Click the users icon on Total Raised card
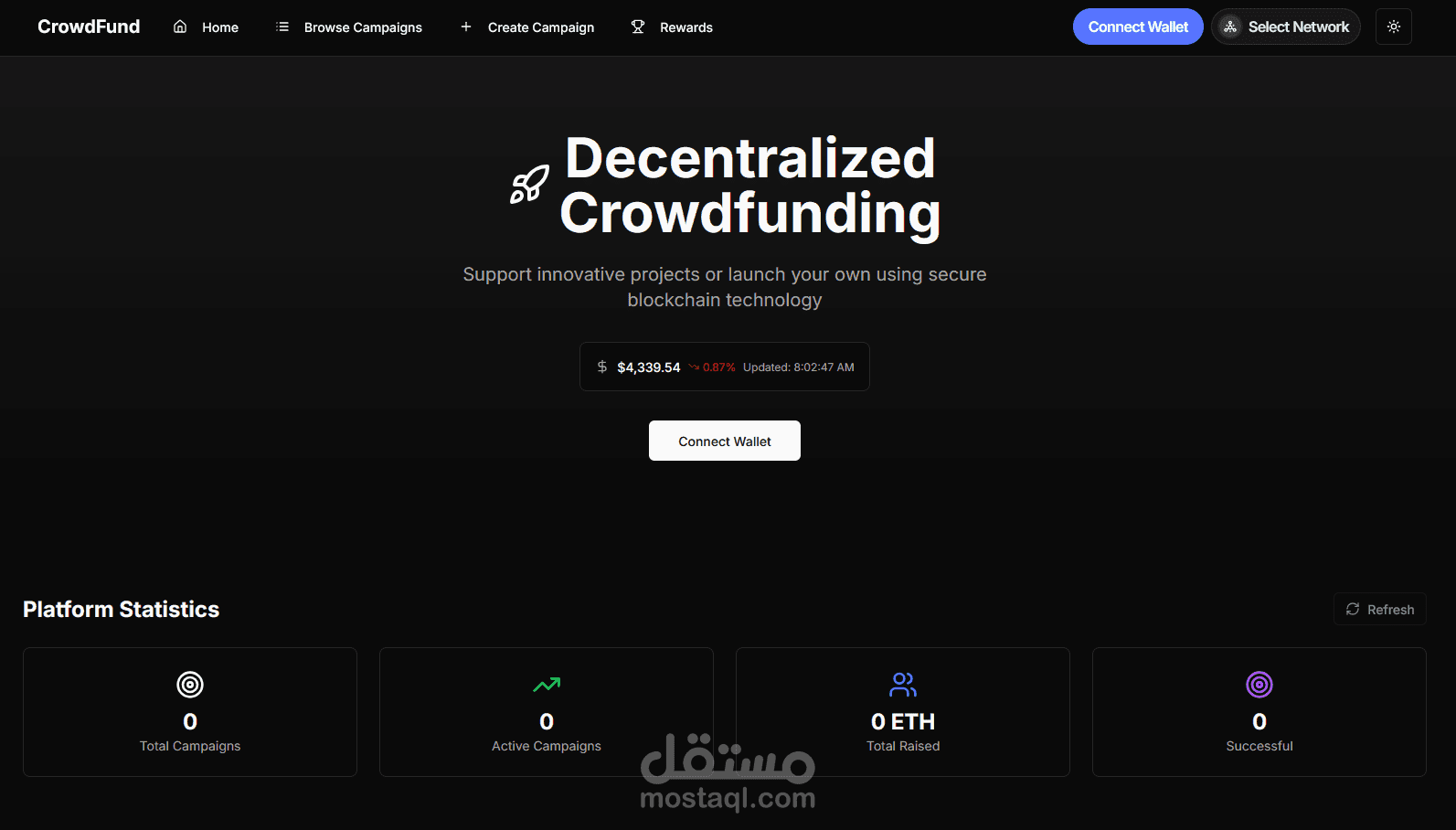Screen dimensions: 1456x830 [903, 684]
